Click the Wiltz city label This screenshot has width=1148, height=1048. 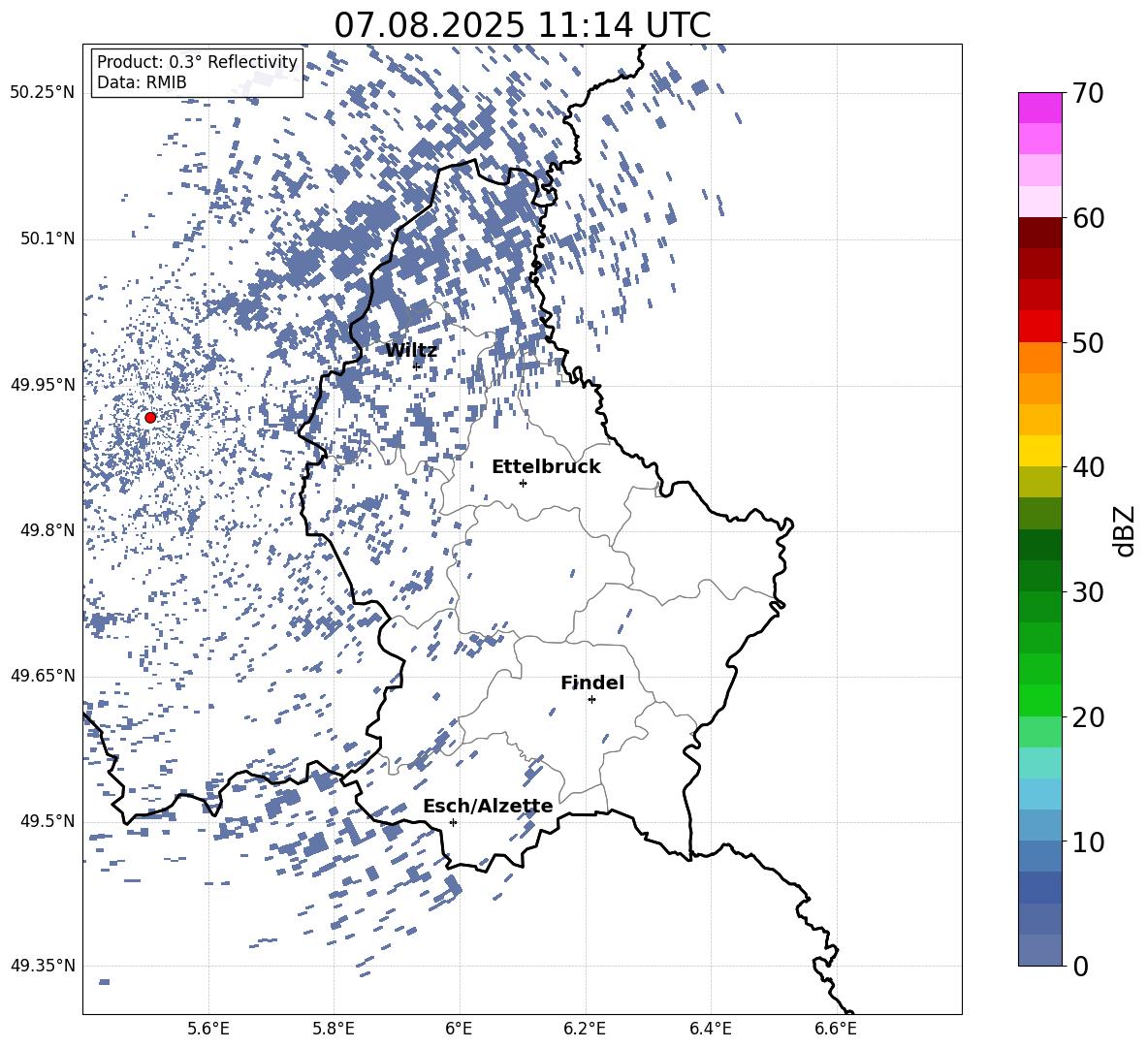coord(411,351)
